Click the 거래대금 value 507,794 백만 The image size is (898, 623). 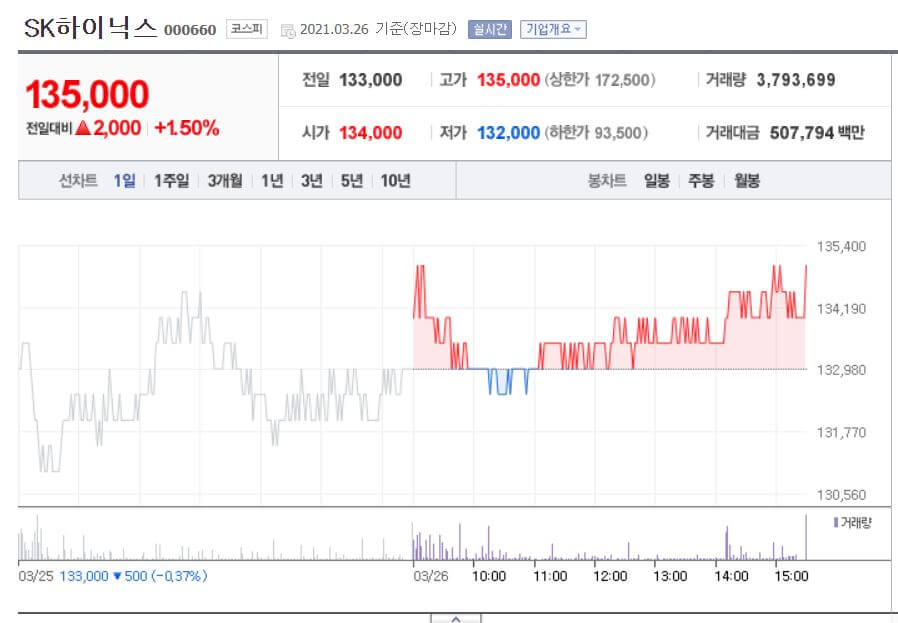(x=817, y=133)
